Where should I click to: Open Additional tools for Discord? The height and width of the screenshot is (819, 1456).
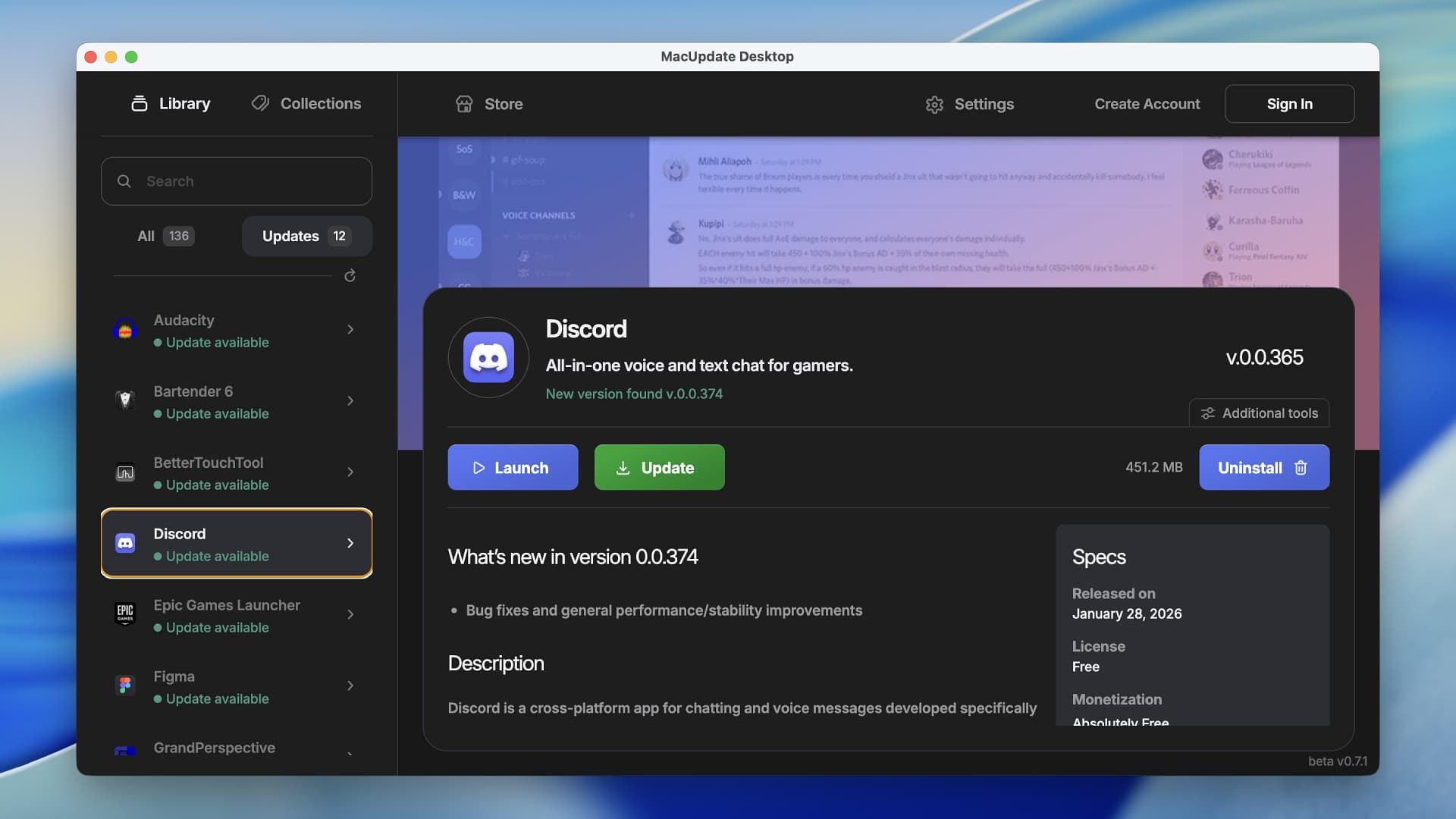(x=1258, y=413)
